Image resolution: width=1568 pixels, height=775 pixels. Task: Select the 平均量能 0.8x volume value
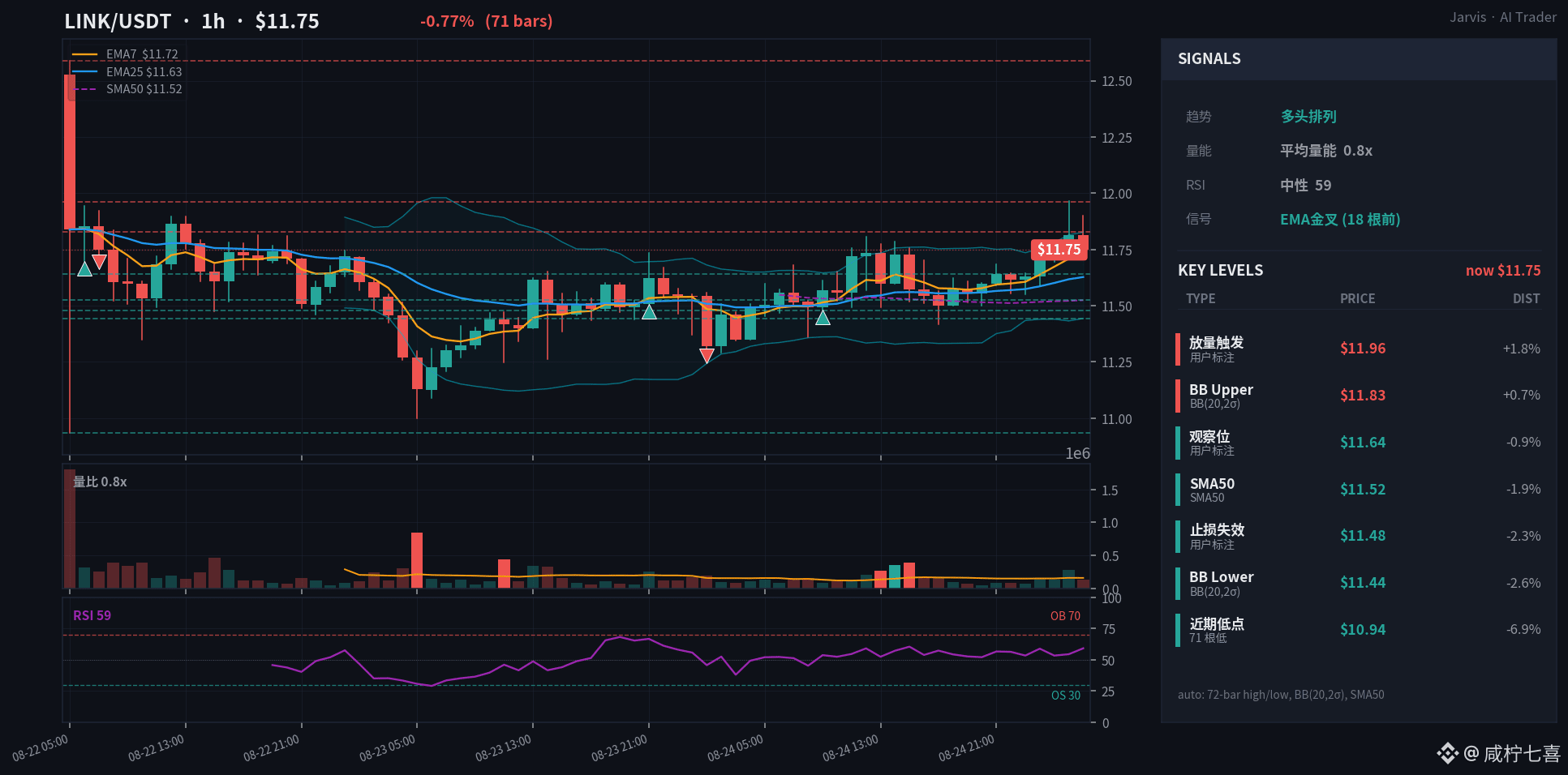[1326, 151]
